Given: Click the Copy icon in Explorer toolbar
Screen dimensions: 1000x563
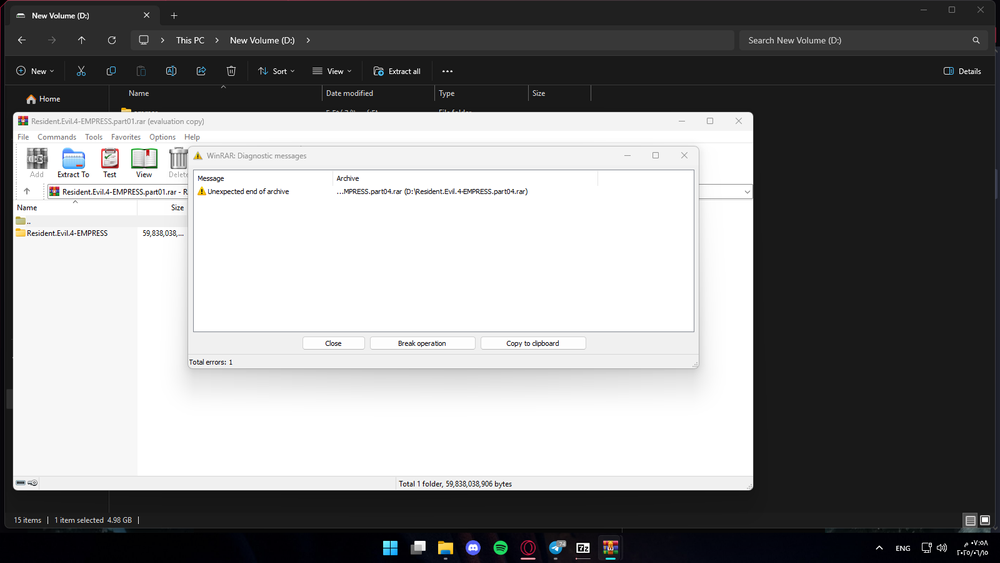Looking at the screenshot, I should click(x=111, y=71).
